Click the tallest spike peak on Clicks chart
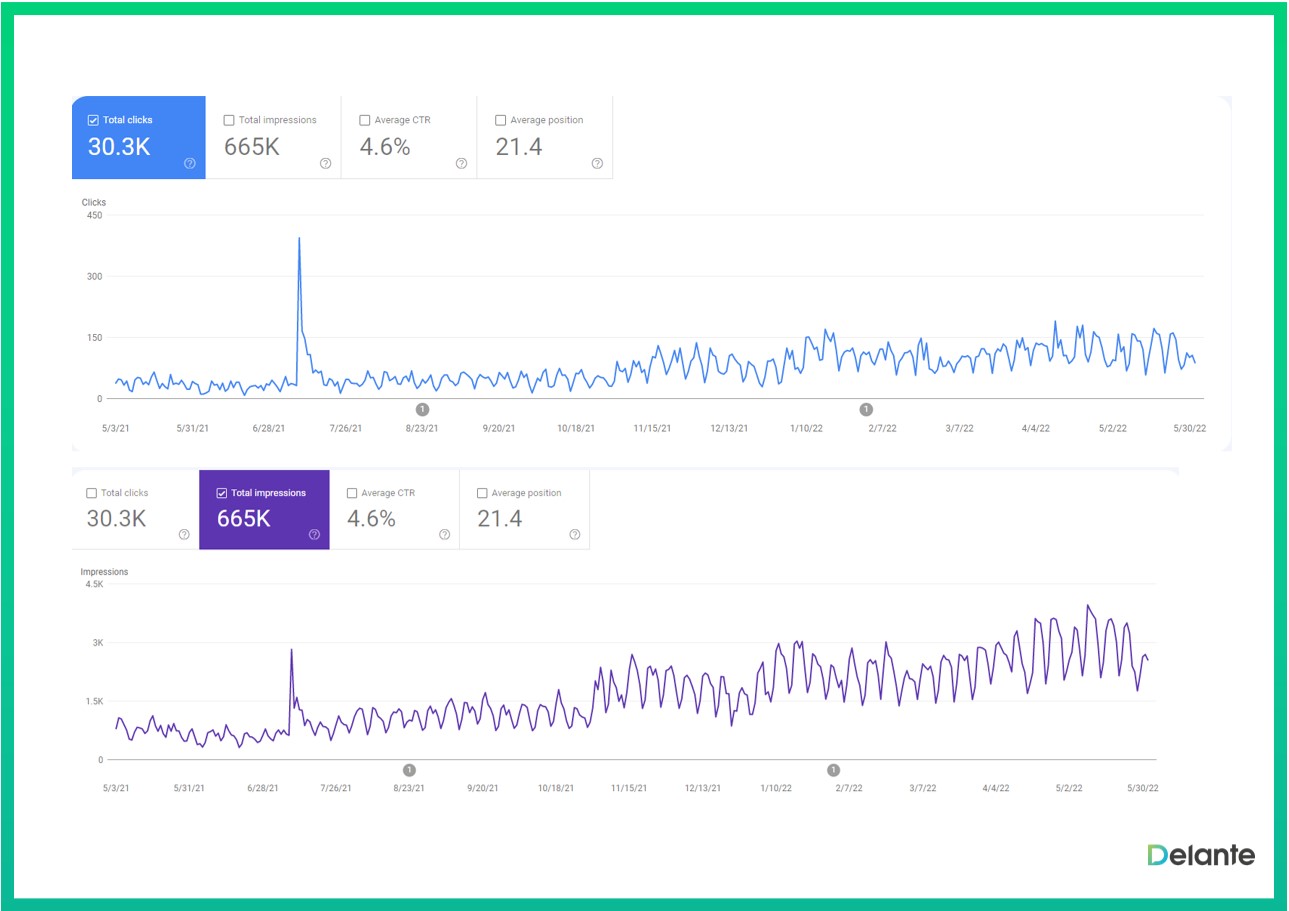1289x911 pixels. point(299,239)
